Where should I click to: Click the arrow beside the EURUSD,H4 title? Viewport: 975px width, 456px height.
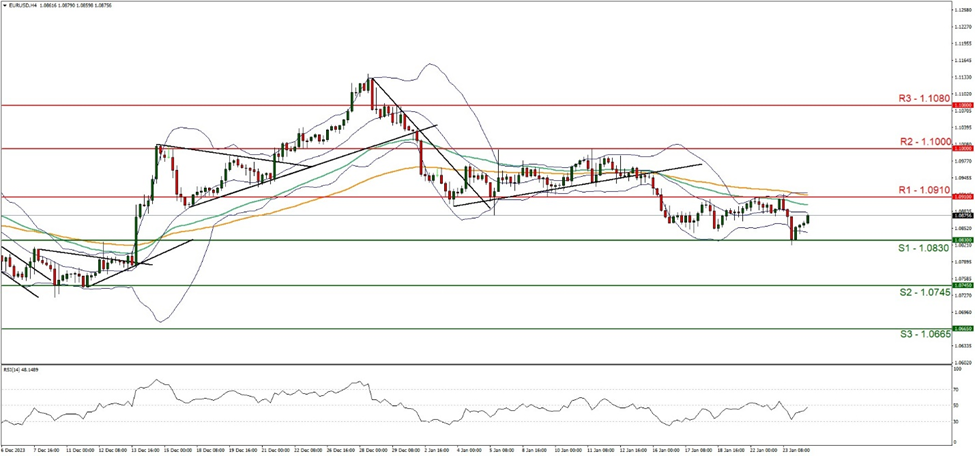[5, 4]
